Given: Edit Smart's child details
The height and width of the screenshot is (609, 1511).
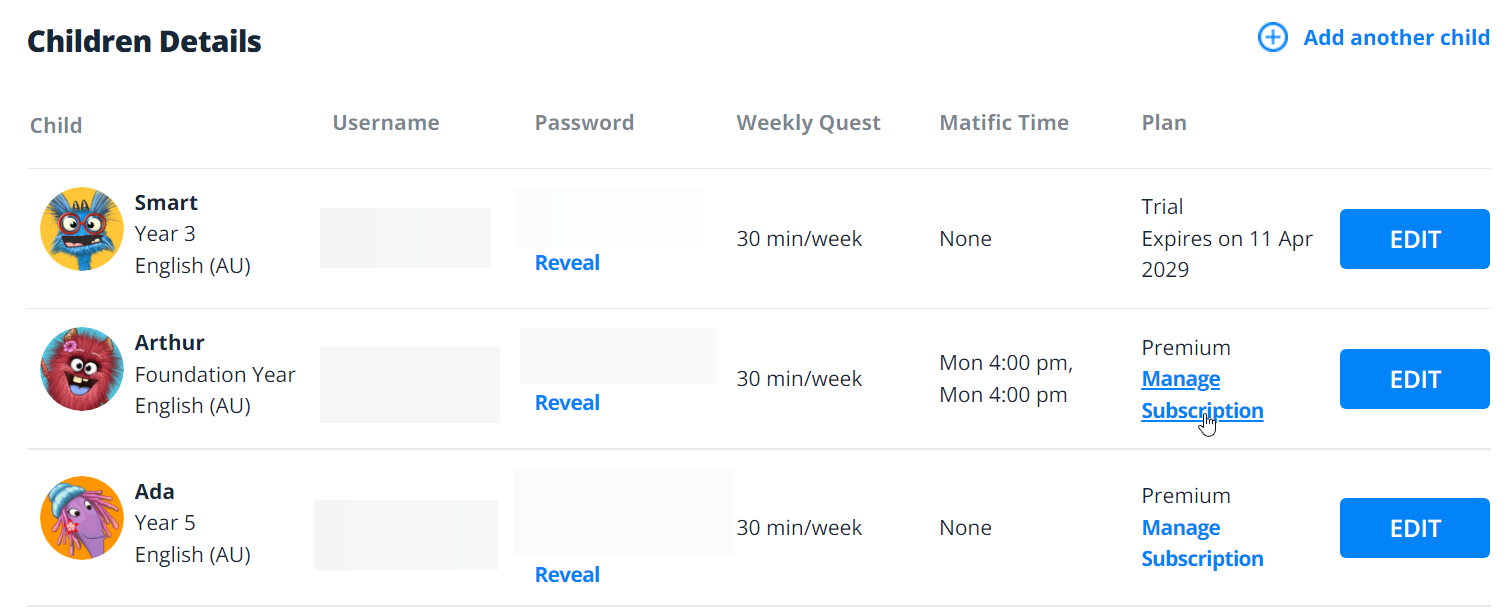Looking at the screenshot, I should 1414,239.
